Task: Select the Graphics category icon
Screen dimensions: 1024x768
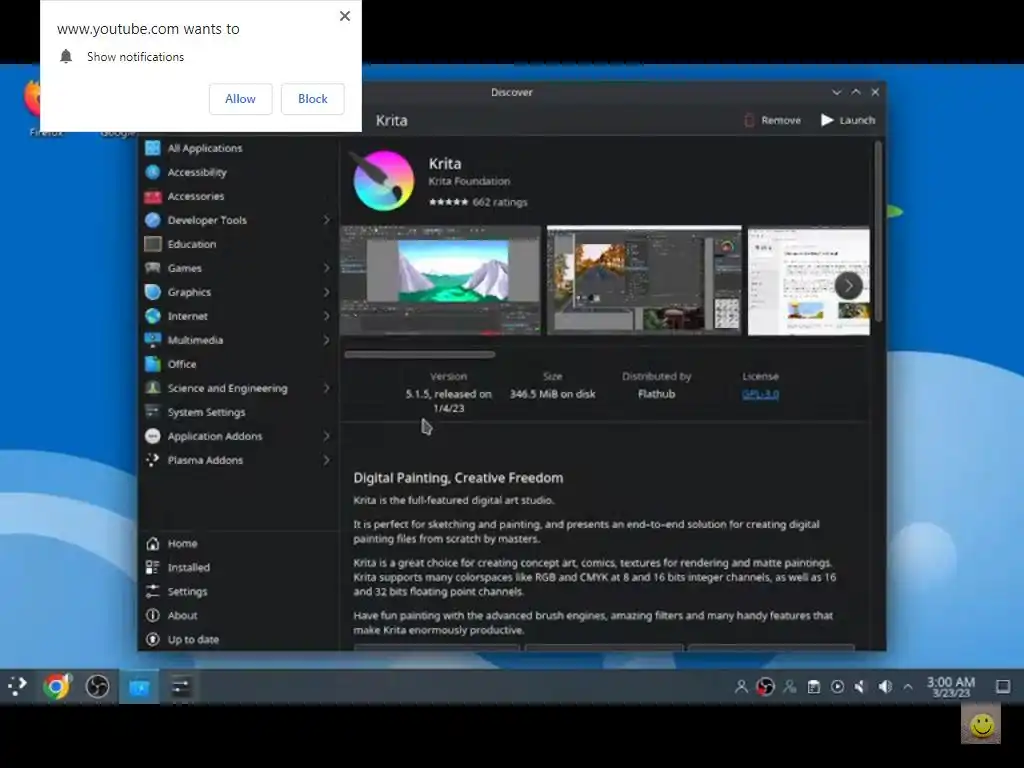Action: (153, 292)
